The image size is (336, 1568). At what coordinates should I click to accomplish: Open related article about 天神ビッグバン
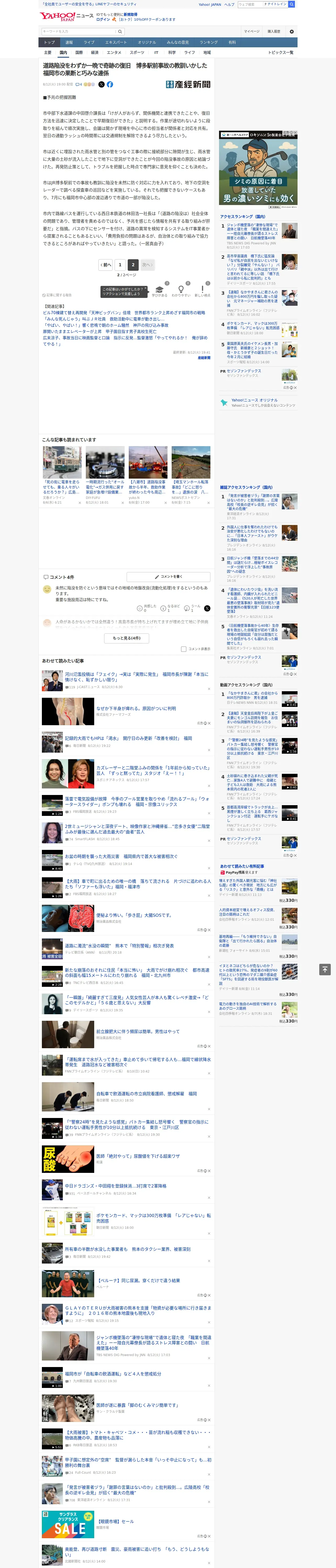tap(124, 313)
